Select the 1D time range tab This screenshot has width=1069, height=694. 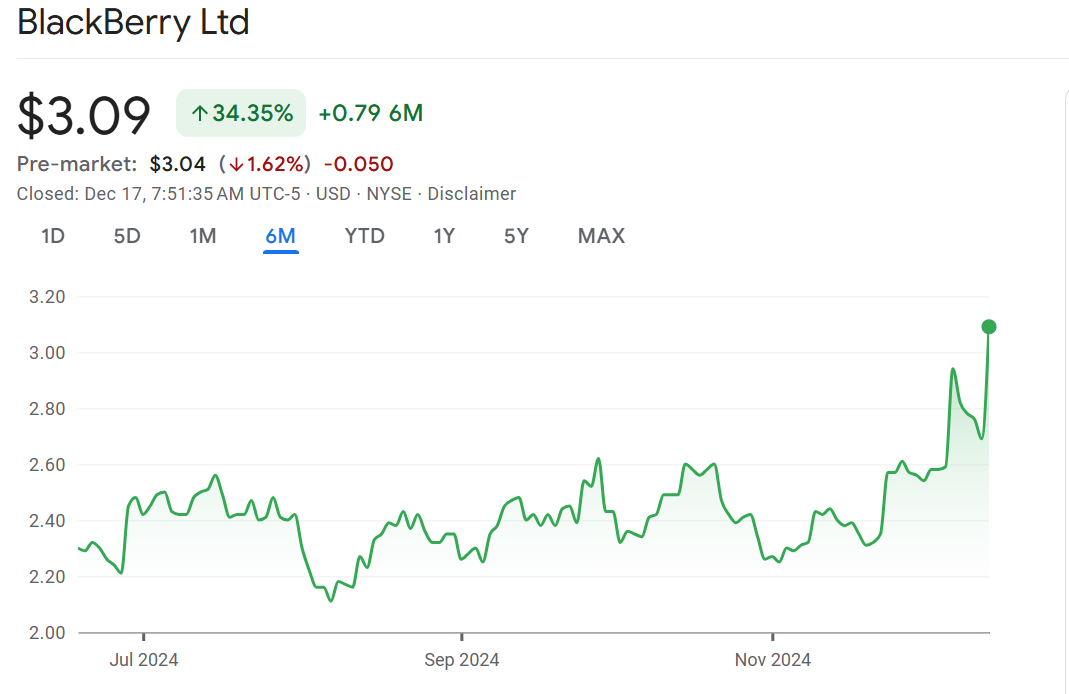pyautogui.click(x=52, y=236)
